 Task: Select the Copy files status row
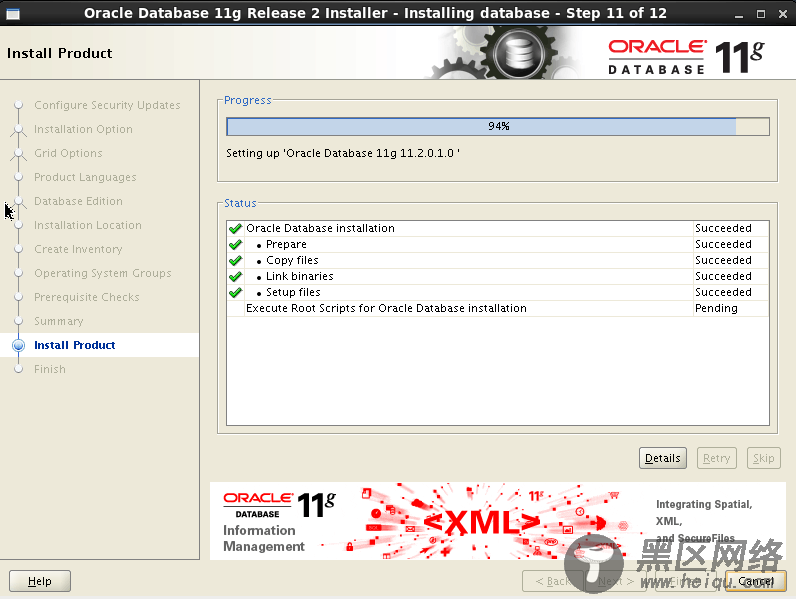click(x=498, y=260)
